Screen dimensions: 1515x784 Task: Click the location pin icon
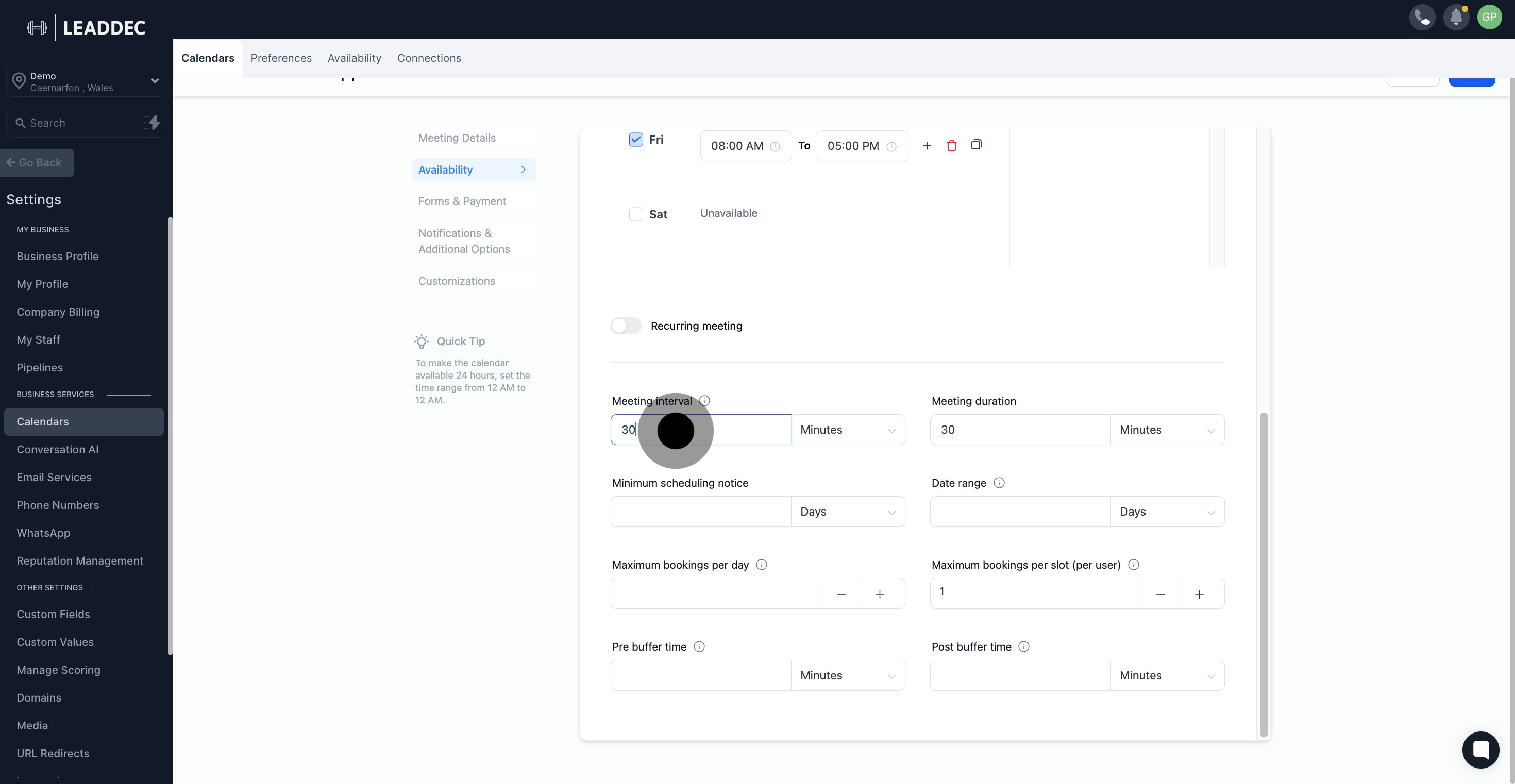pos(19,80)
